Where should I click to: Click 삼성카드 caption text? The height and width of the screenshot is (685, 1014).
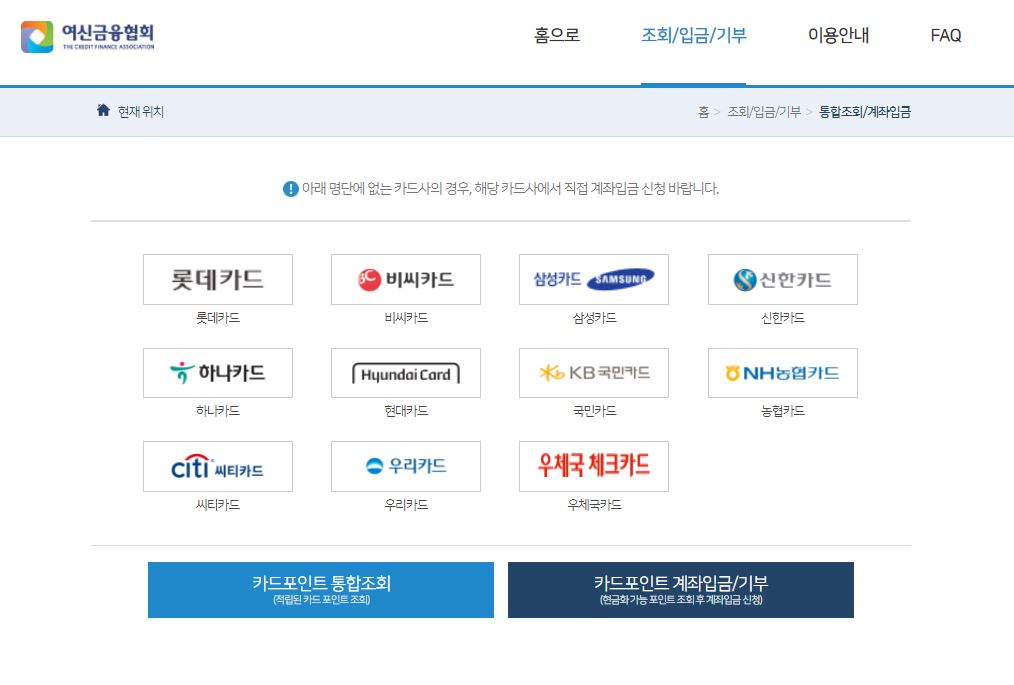(x=594, y=318)
